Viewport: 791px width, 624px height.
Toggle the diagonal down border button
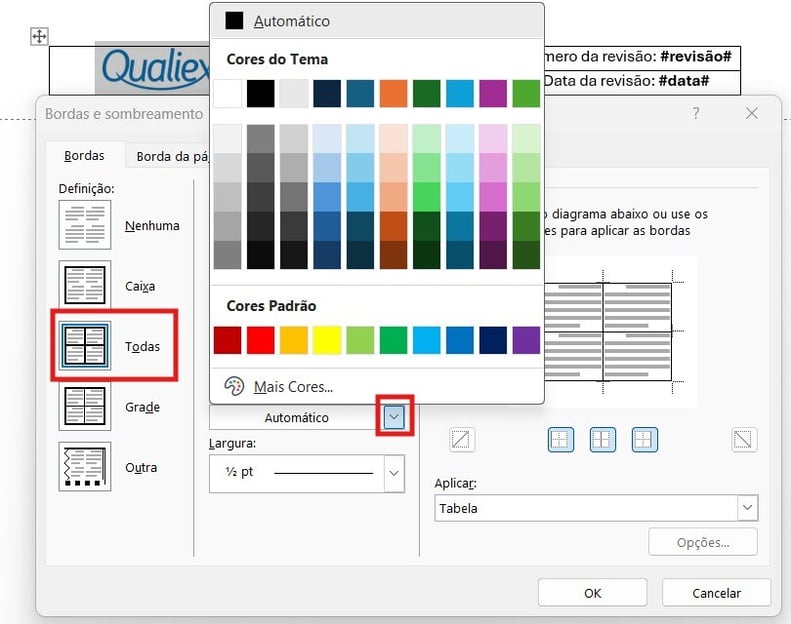click(744, 439)
